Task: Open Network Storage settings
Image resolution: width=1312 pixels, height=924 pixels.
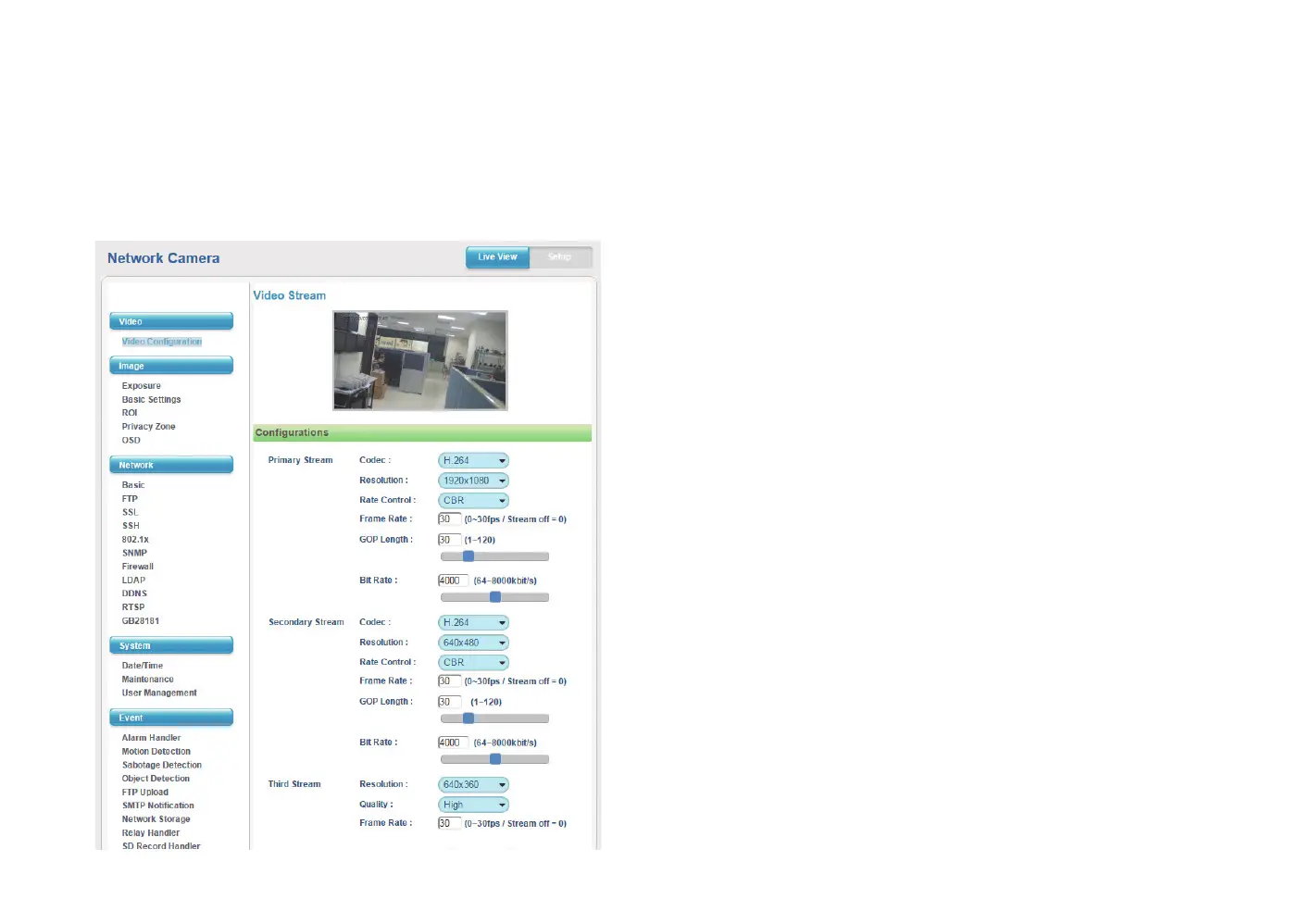Action: (x=156, y=819)
